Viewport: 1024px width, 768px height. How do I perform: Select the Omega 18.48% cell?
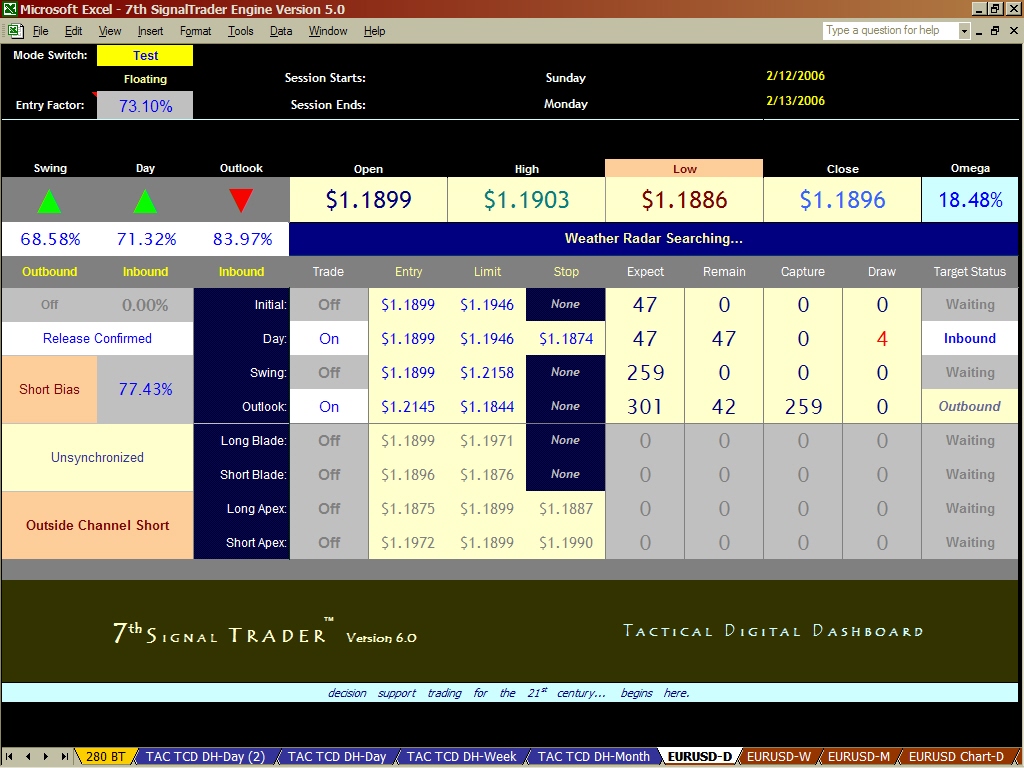pyautogui.click(x=970, y=199)
